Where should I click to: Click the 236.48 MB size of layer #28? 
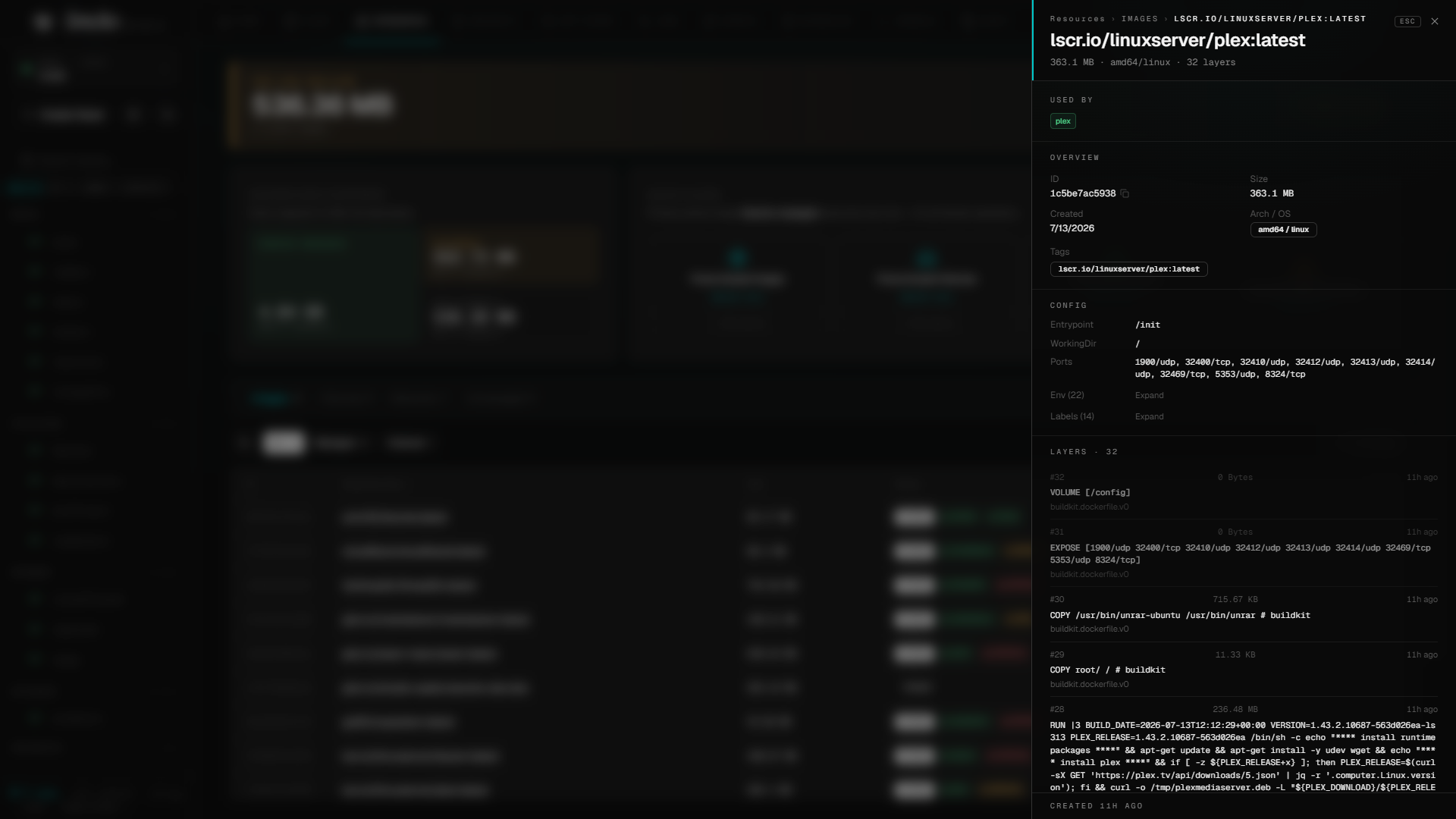(1235, 710)
